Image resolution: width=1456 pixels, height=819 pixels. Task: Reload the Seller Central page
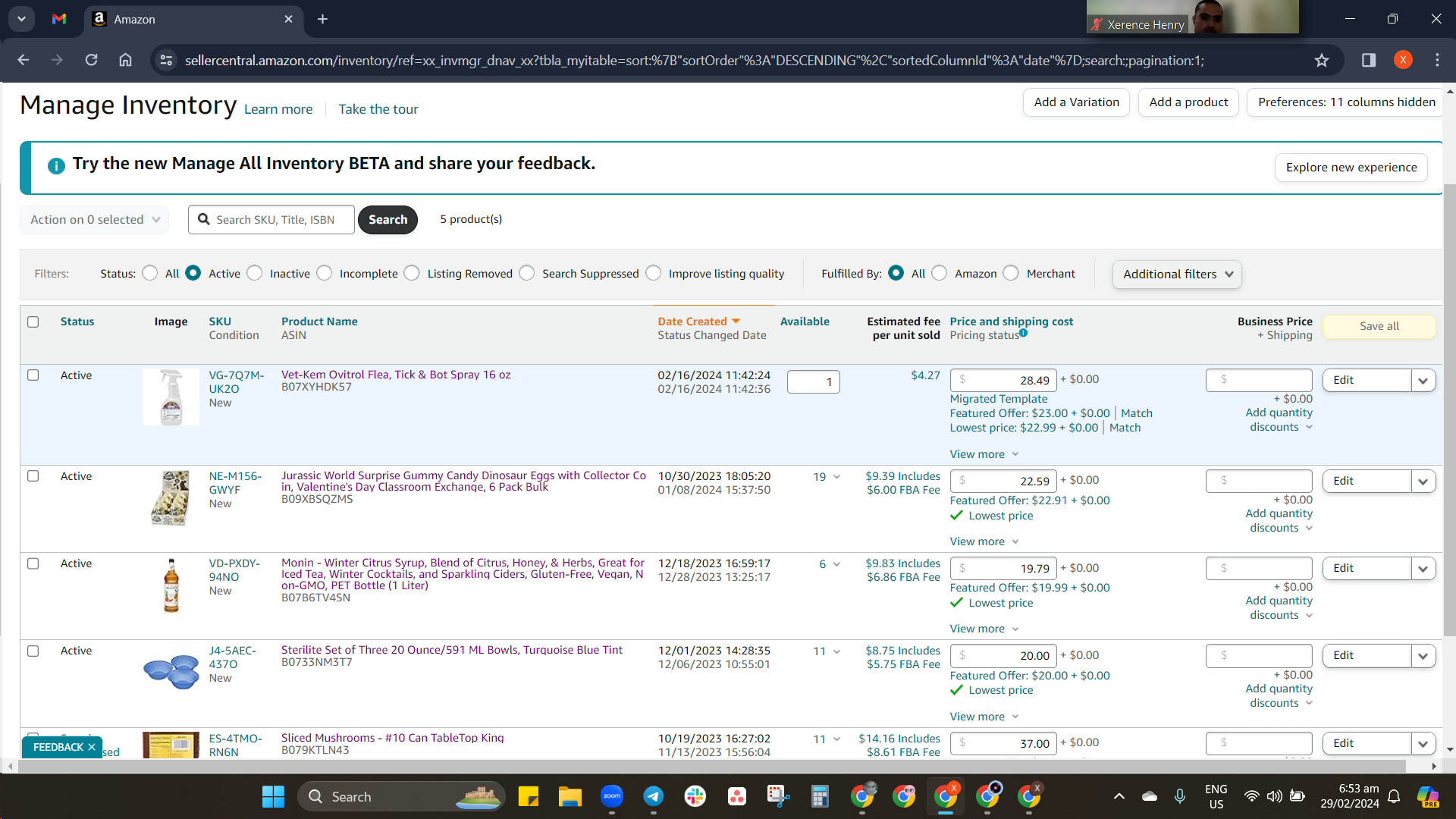tap(91, 60)
